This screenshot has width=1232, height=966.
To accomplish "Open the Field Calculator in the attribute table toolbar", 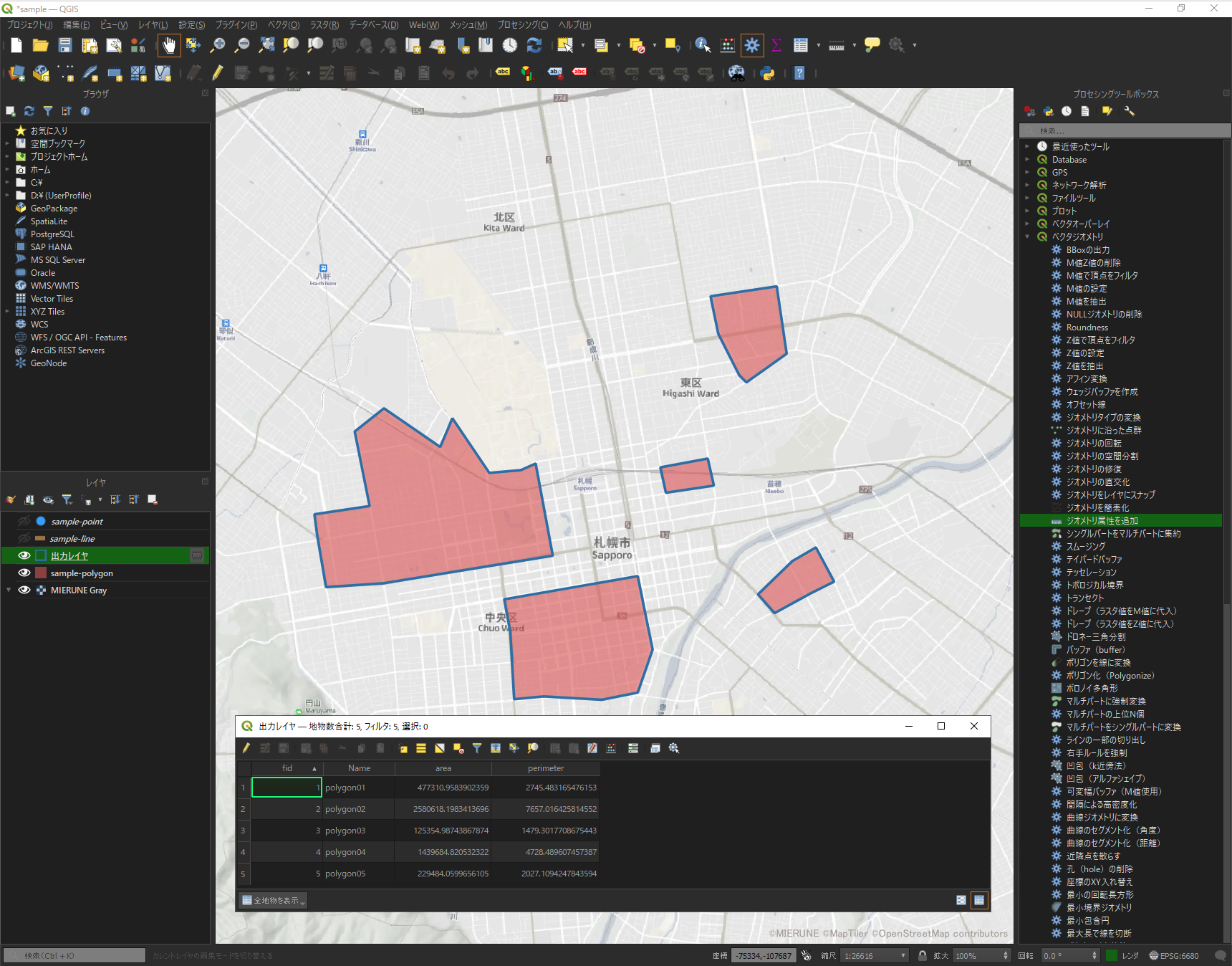I will pyautogui.click(x=611, y=748).
